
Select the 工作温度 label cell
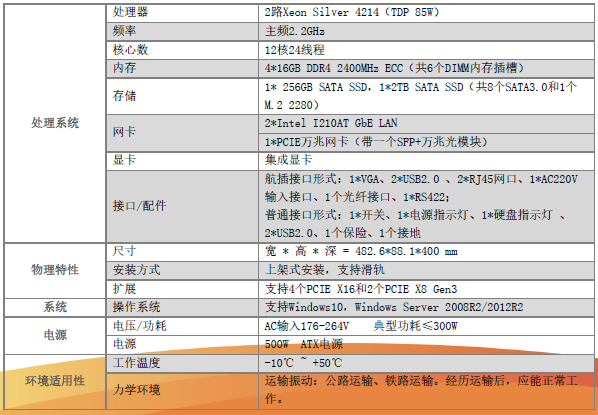pyautogui.click(x=182, y=363)
